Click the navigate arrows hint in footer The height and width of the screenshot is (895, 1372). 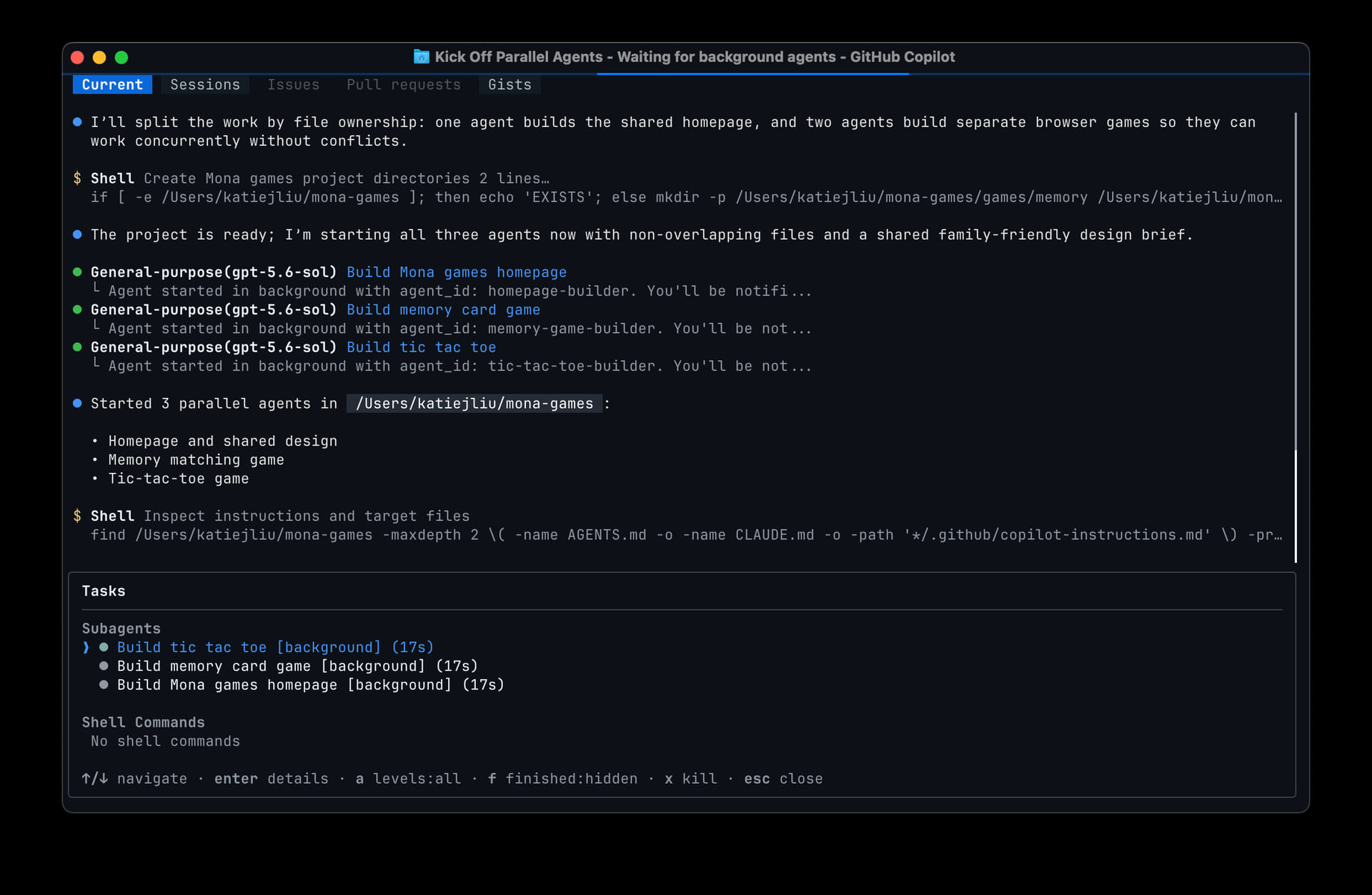[134, 779]
